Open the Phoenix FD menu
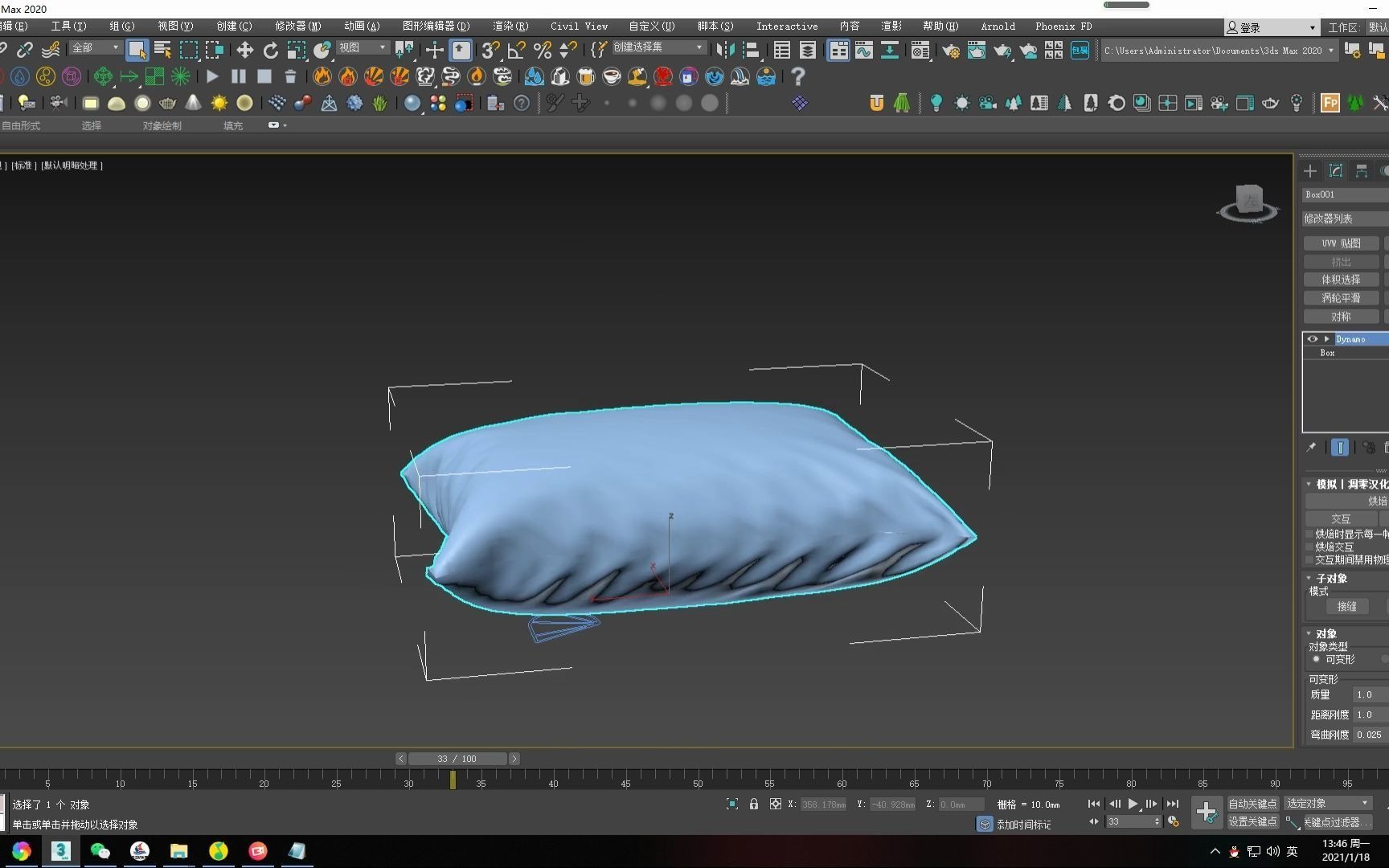The width and height of the screenshot is (1389, 868). [x=1063, y=27]
